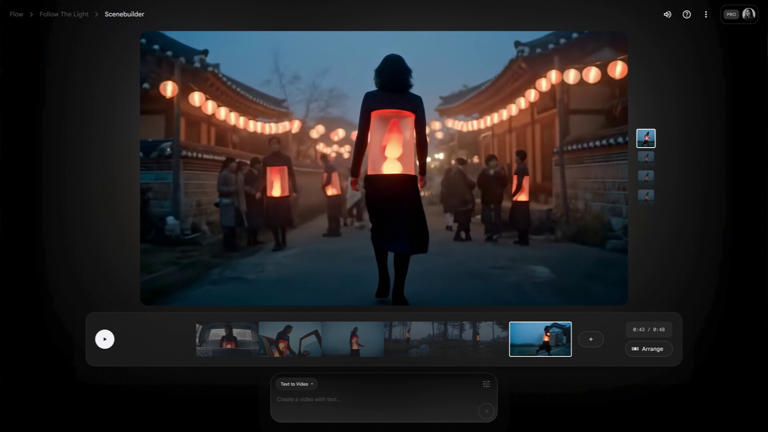Click the Arrange button
This screenshot has height=432, width=768.
point(648,349)
